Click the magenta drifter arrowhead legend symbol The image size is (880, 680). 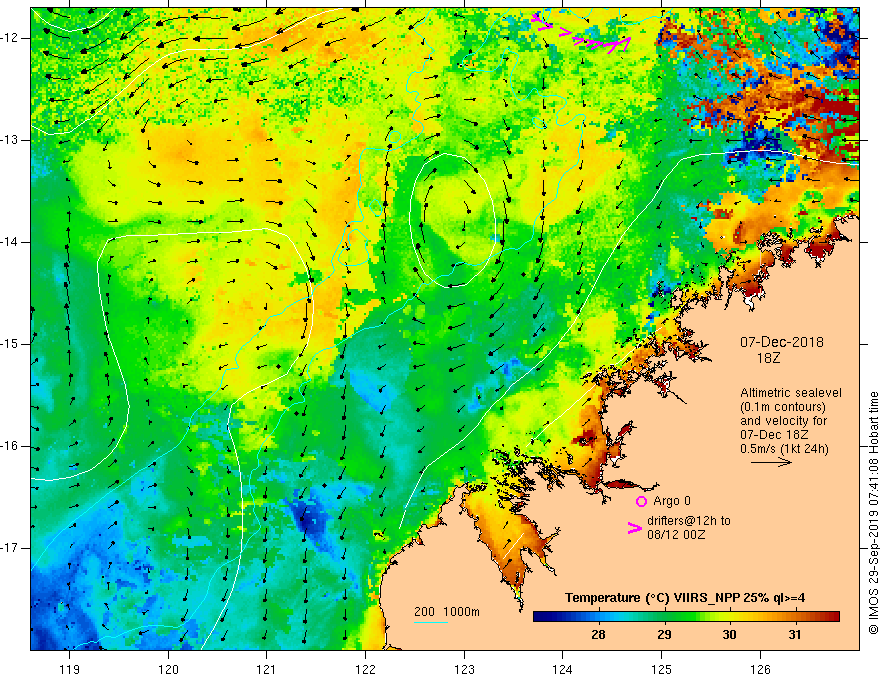(x=635, y=527)
